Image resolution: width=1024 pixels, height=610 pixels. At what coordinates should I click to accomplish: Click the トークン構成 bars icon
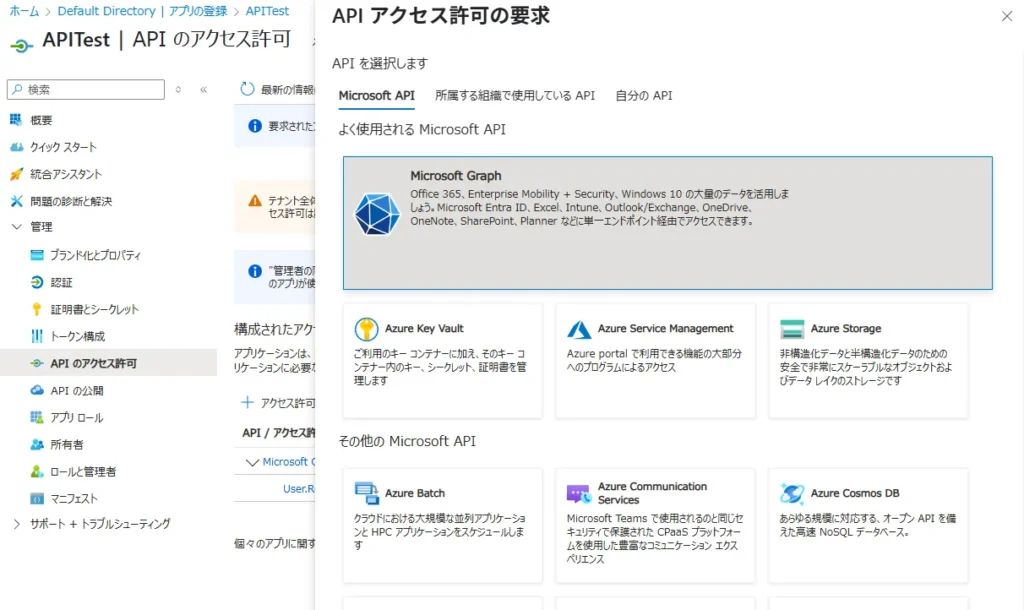pos(37,336)
